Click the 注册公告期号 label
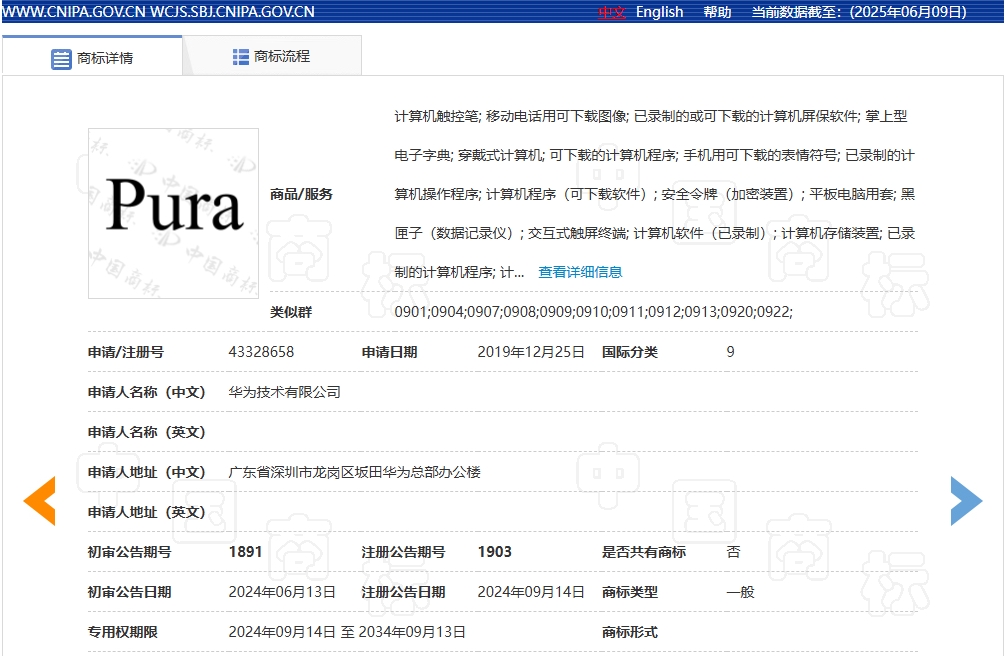Viewport: 1007px width, 656px height. click(403, 552)
